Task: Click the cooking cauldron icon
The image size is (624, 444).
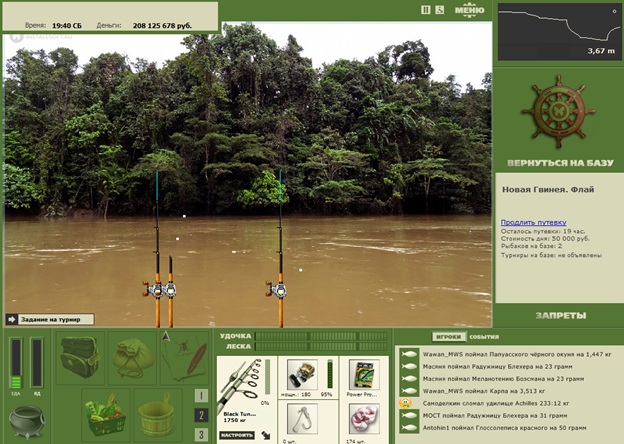Action: [x=27, y=422]
